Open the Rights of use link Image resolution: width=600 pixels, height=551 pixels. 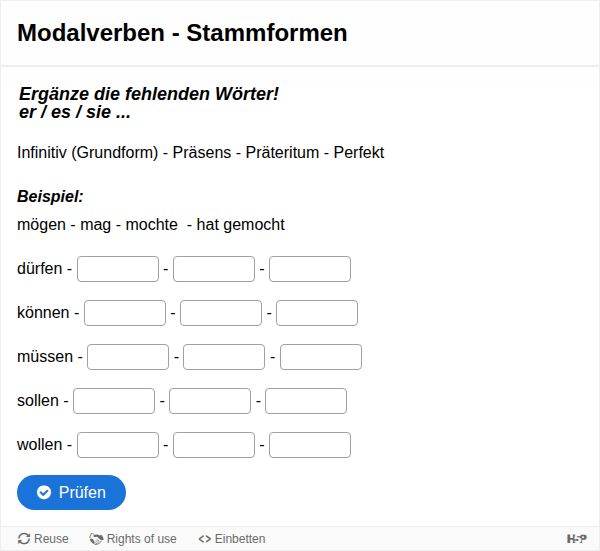(141, 538)
